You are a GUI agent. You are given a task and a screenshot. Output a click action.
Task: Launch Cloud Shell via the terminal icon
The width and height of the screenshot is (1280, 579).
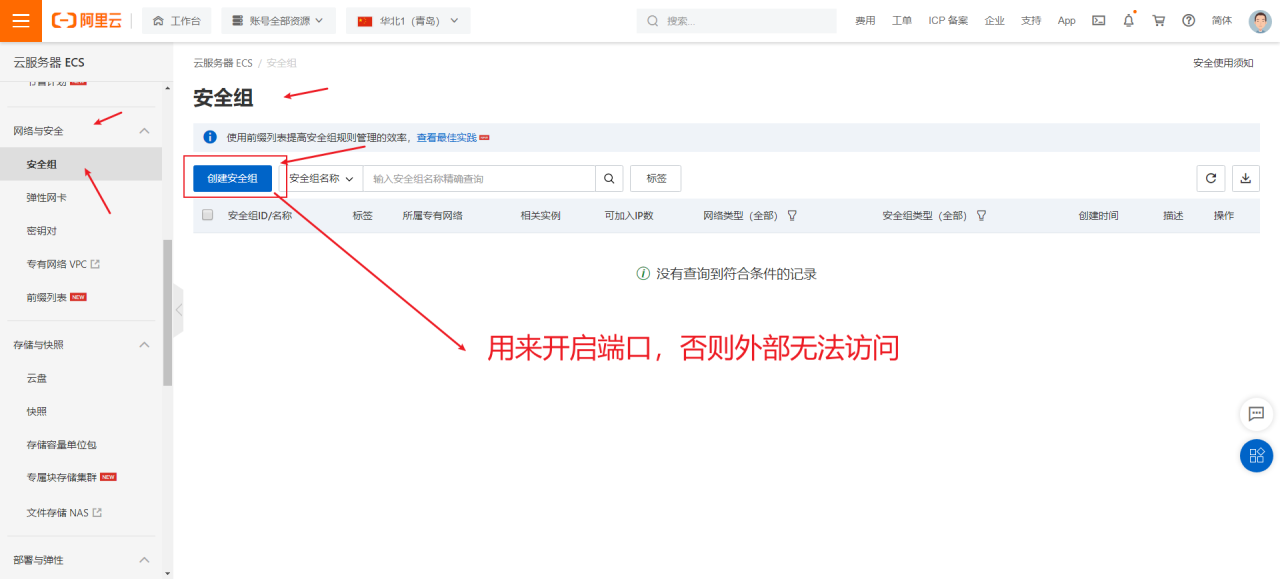click(1098, 20)
